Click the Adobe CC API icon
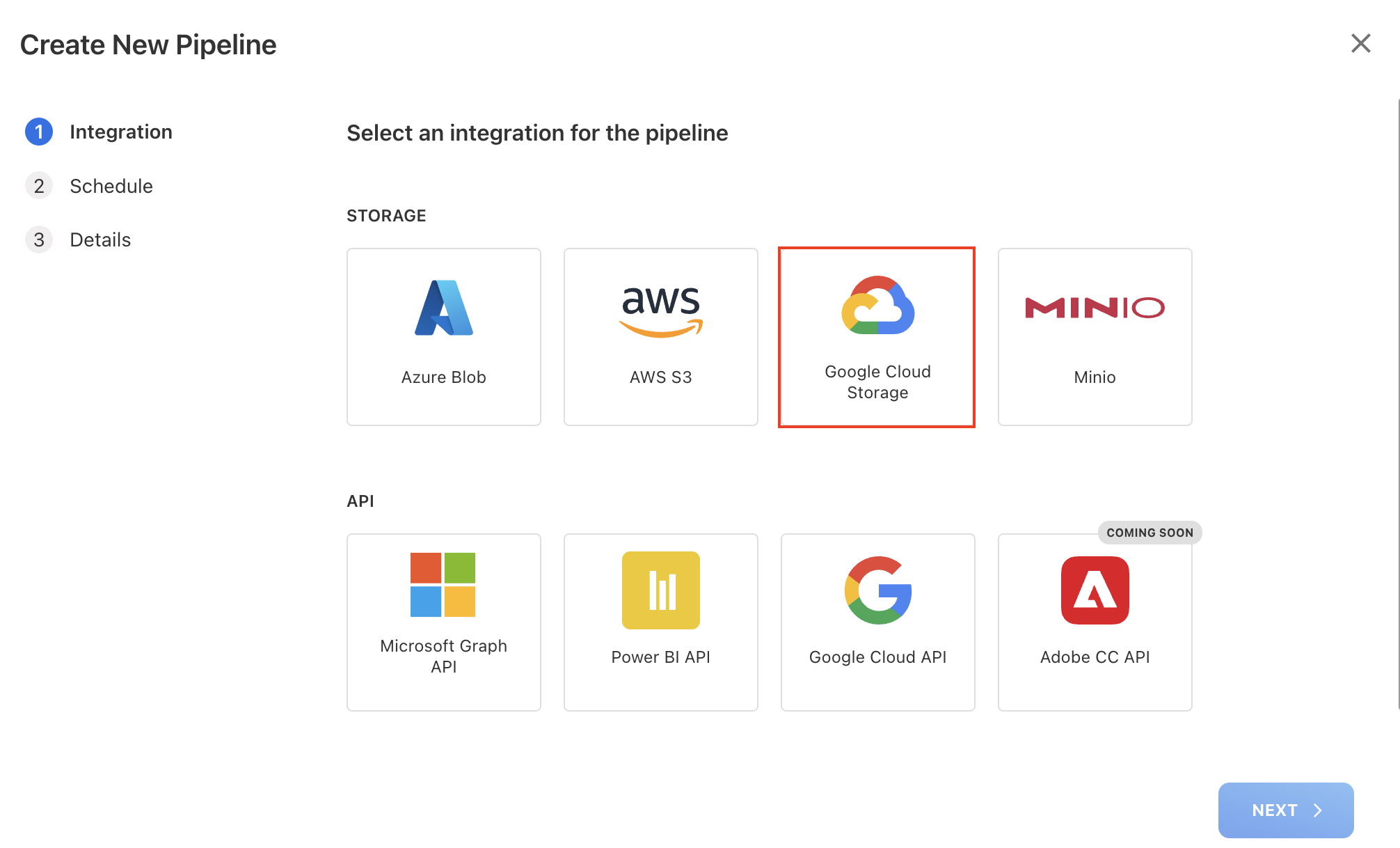 pyautogui.click(x=1095, y=590)
